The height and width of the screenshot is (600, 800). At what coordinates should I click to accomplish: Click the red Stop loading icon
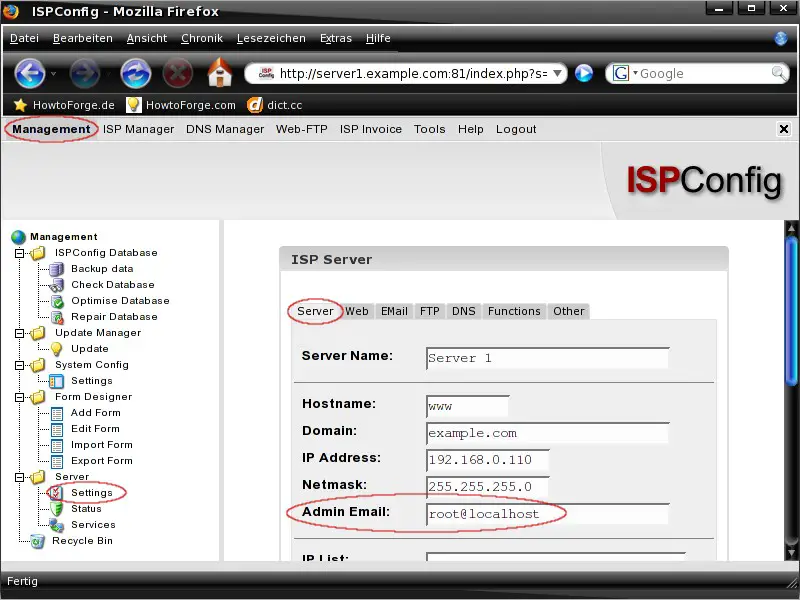tap(178, 73)
